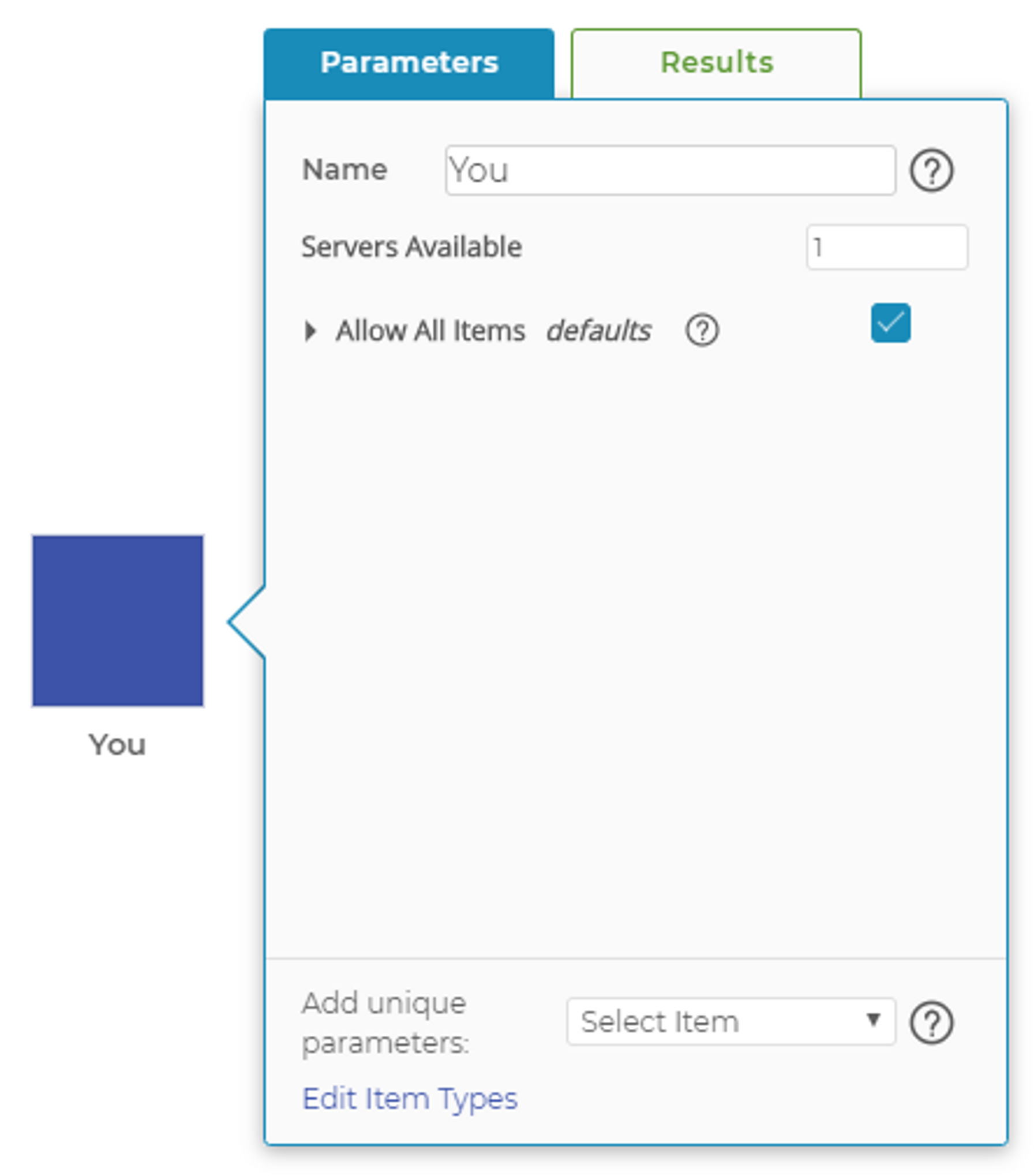Viewport: 1034px width, 1176px height.
Task: Select the You label under the block
Action: tap(117, 744)
